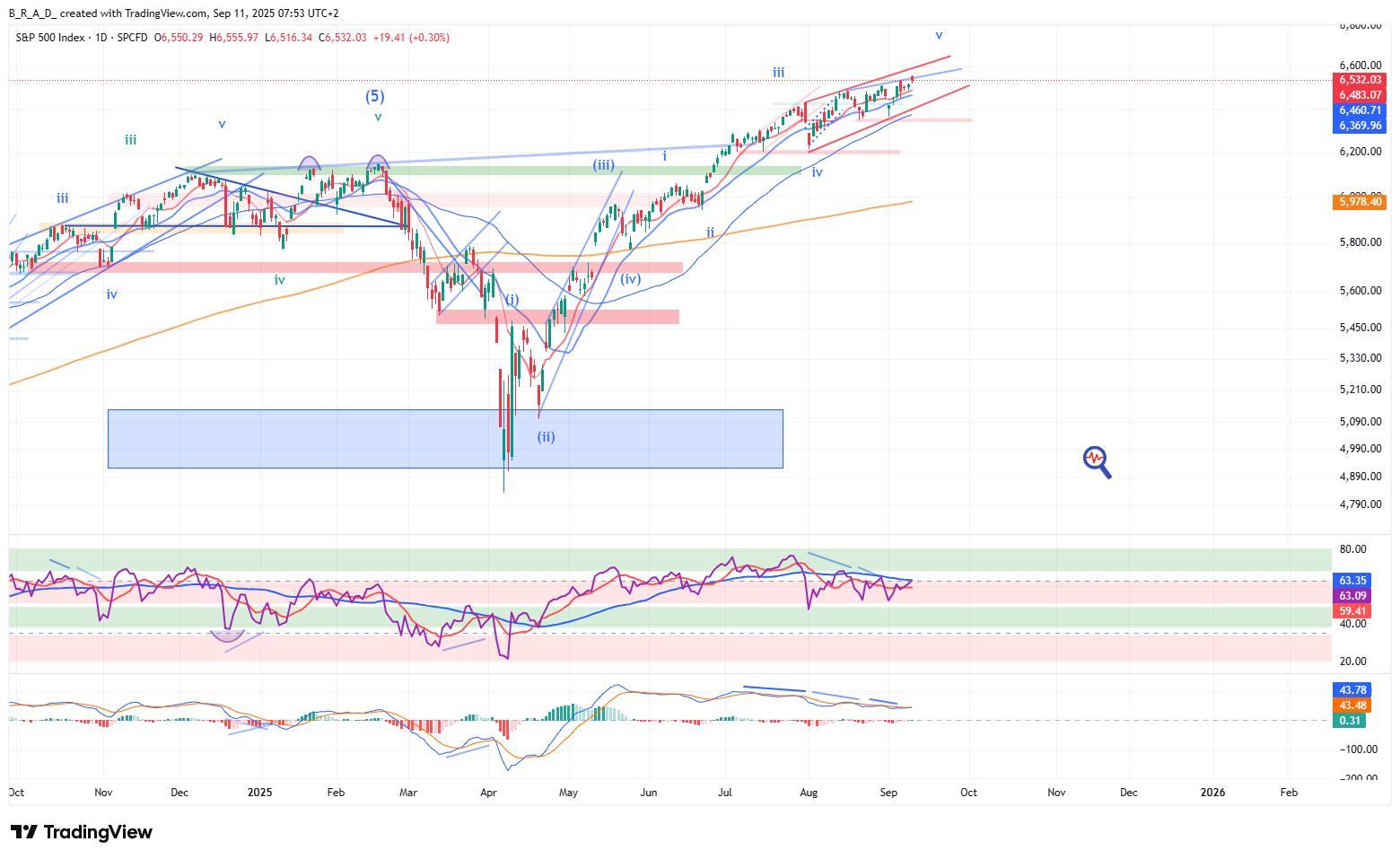Click the 4,790.00 price axis level
Viewport: 1400px width, 859px height.
point(1360,504)
